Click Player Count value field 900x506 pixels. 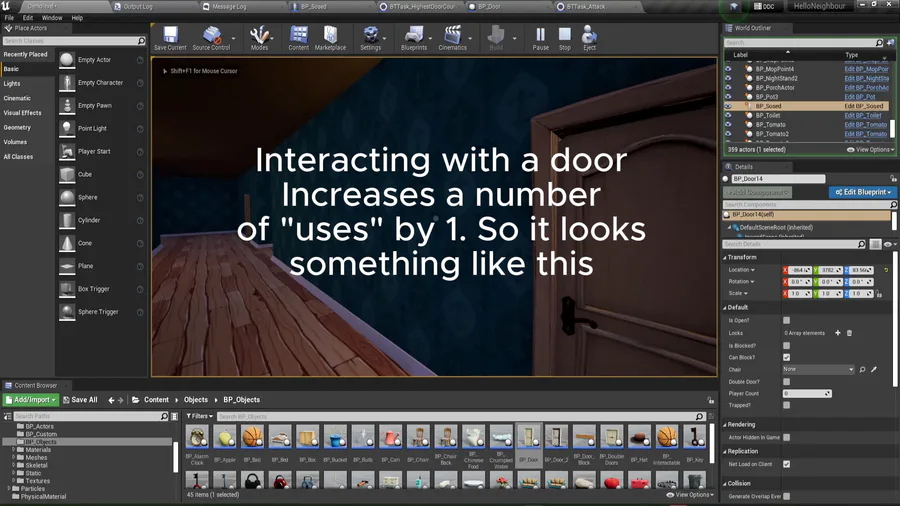tap(807, 394)
